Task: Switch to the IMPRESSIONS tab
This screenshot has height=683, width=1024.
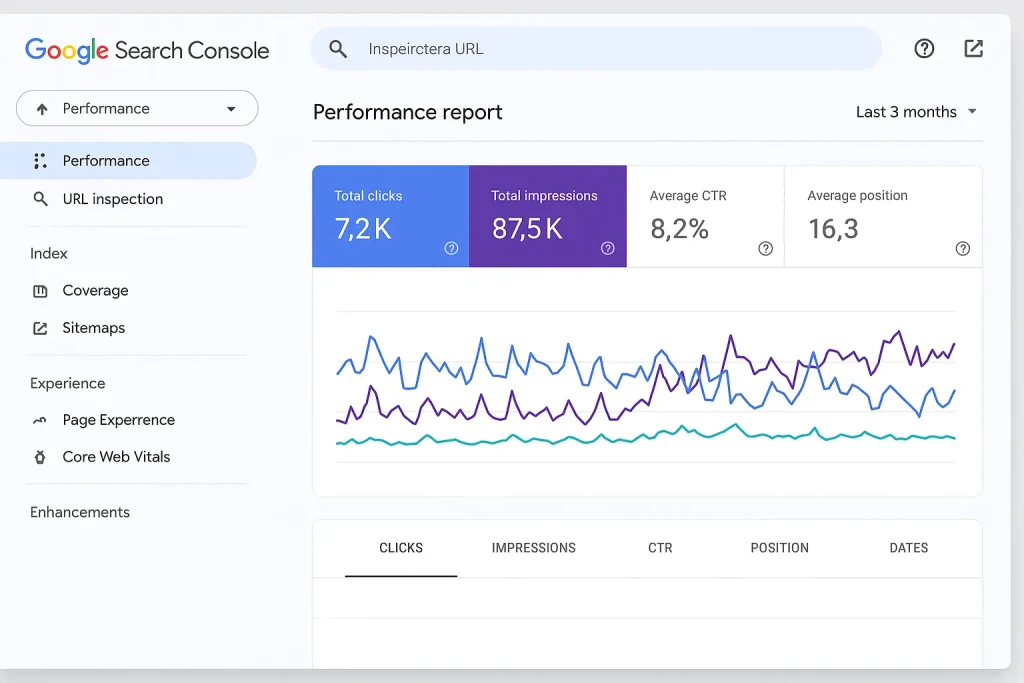Action: pos(533,548)
